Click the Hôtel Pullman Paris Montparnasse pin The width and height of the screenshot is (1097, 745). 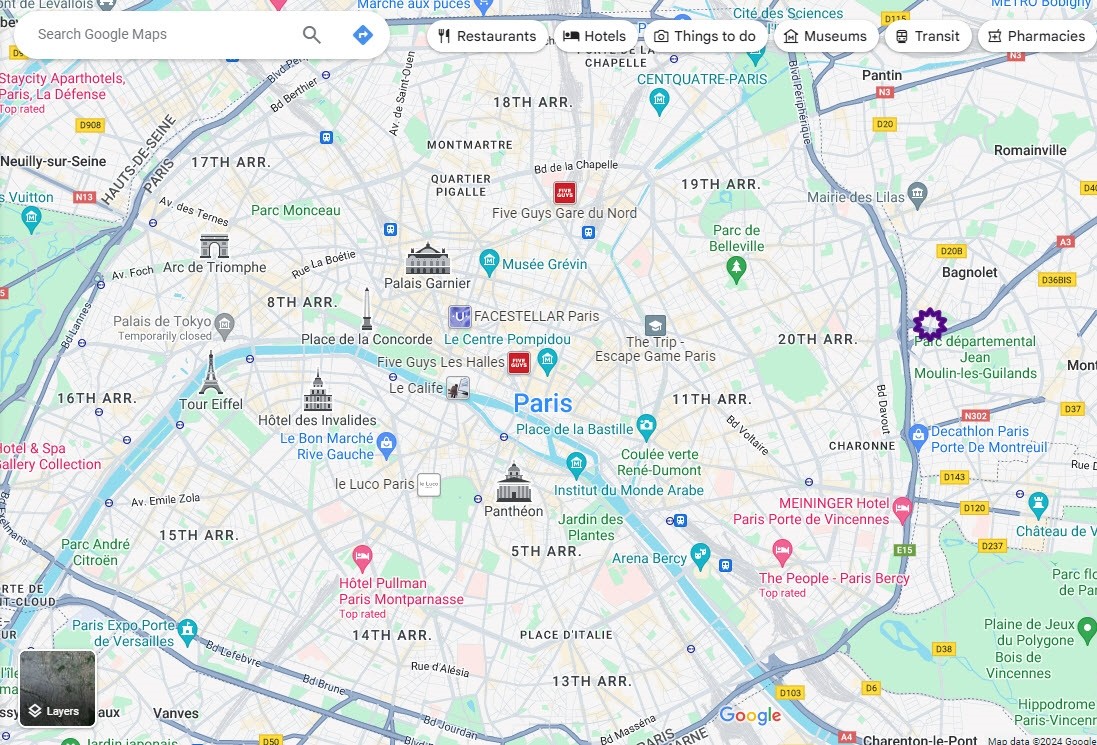click(362, 558)
